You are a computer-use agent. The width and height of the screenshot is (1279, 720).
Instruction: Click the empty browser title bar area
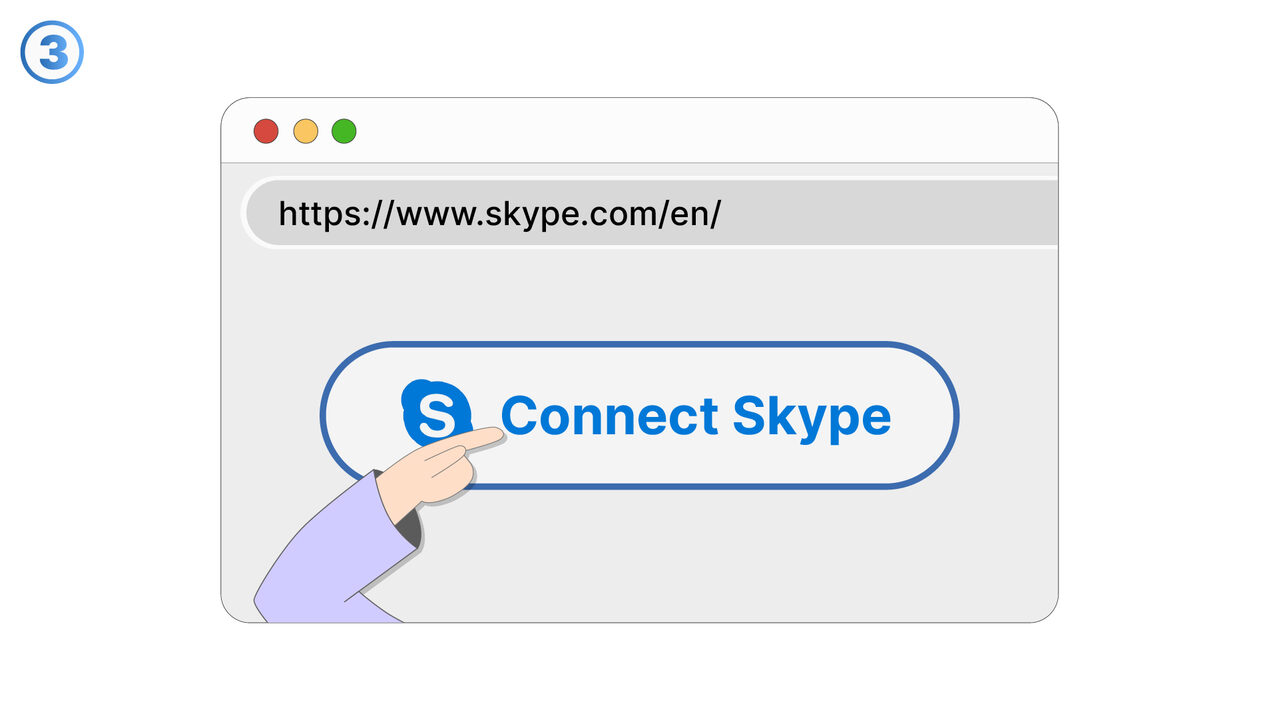(x=700, y=131)
